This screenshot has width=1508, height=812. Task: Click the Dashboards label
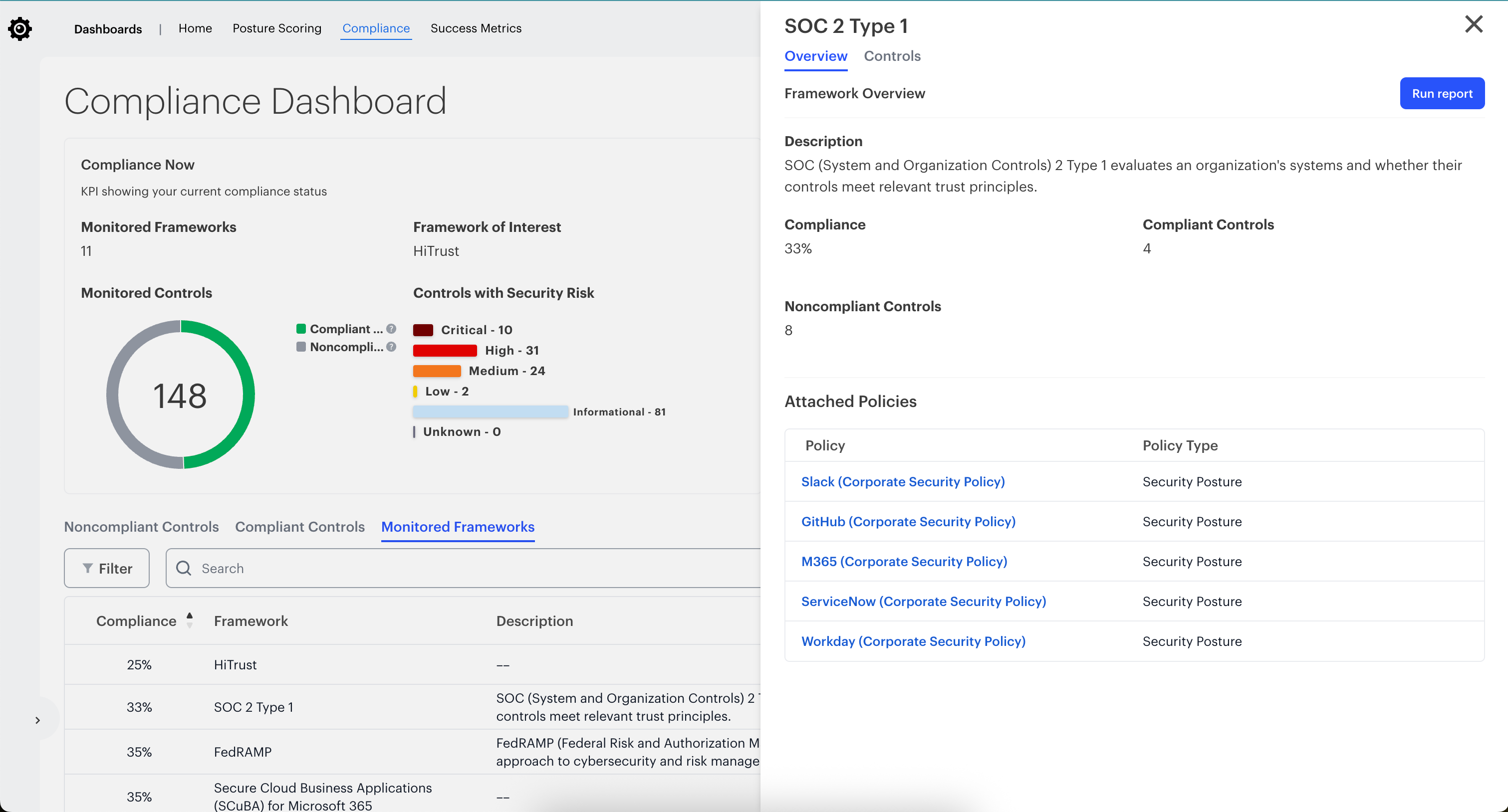tap(108, 28)
